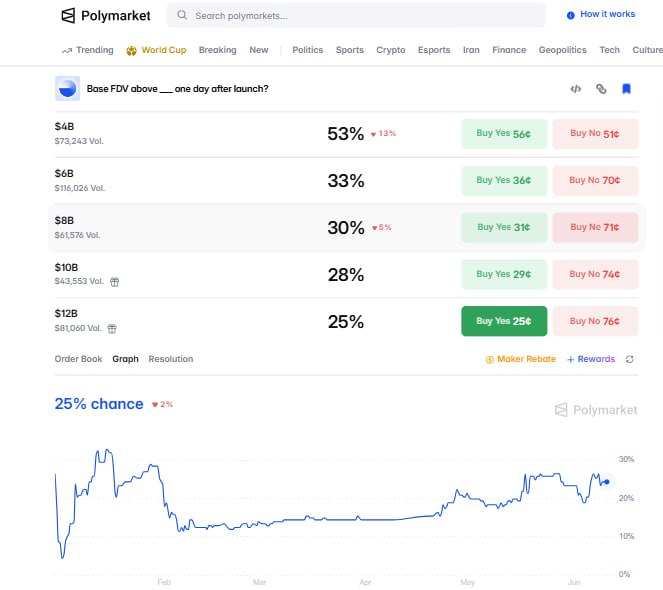Click the plus icon beside Rewards
Screen dimensions: 663x590
click(570, 359)
